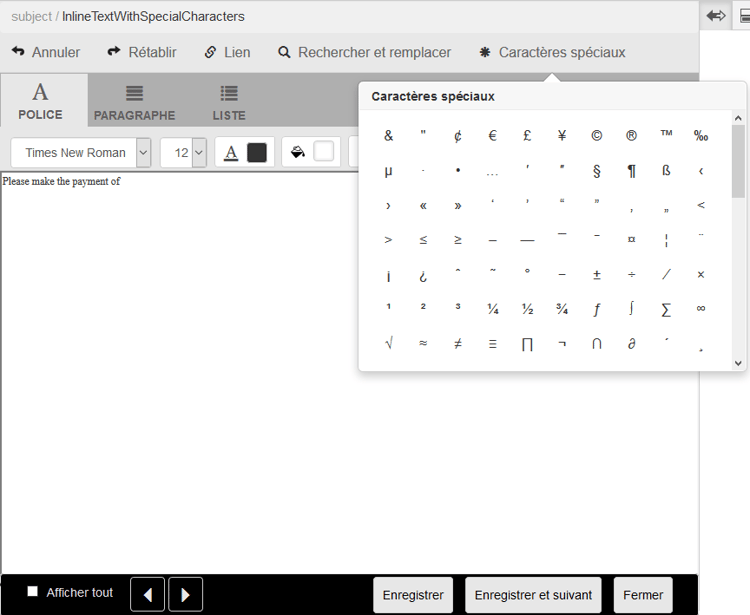750x615 pixels.
Task: Click the Fermer button
Action: pyautogui.click(x=643, y=595)
